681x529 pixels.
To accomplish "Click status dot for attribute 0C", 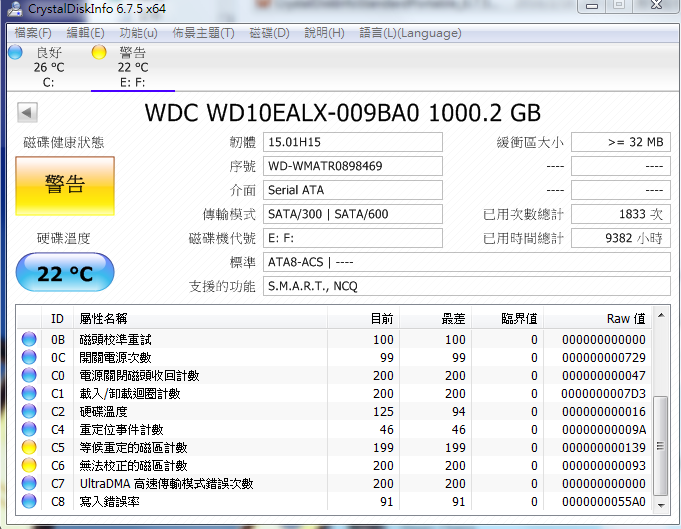I will click(29, 357).
